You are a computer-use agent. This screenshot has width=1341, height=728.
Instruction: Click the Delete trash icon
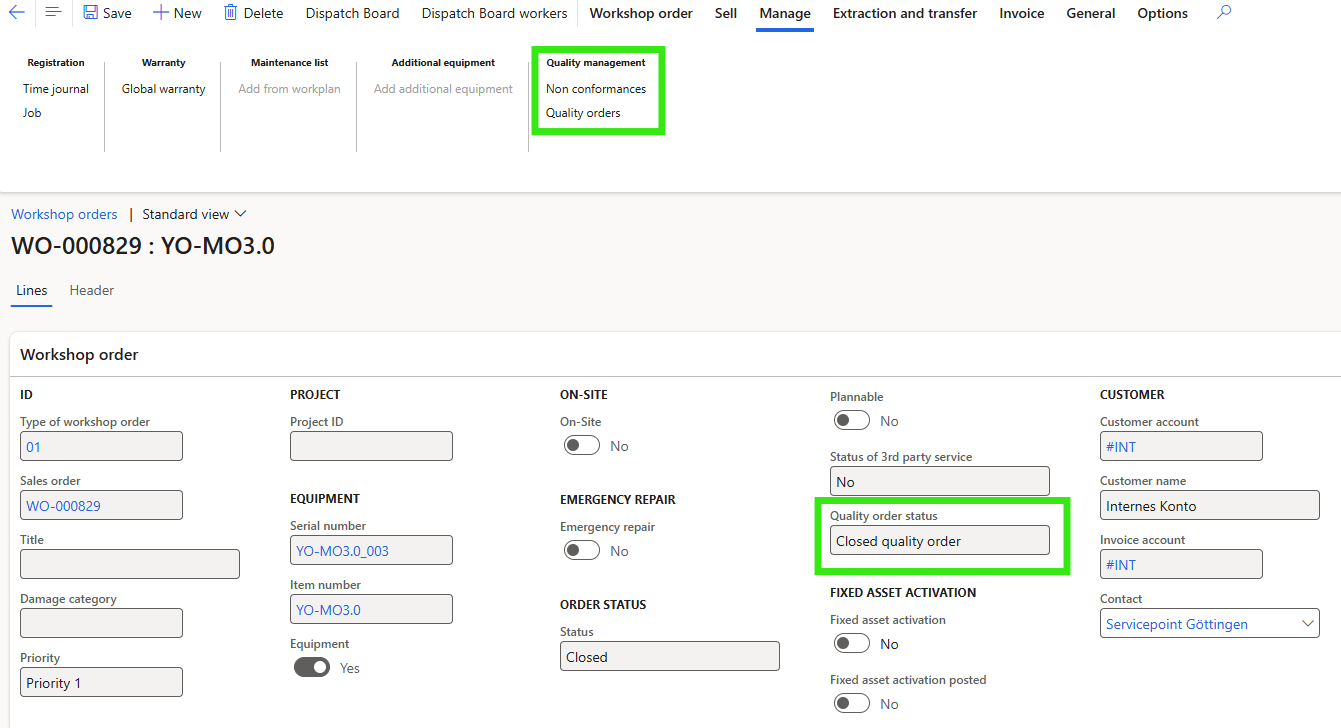[253, 13]
